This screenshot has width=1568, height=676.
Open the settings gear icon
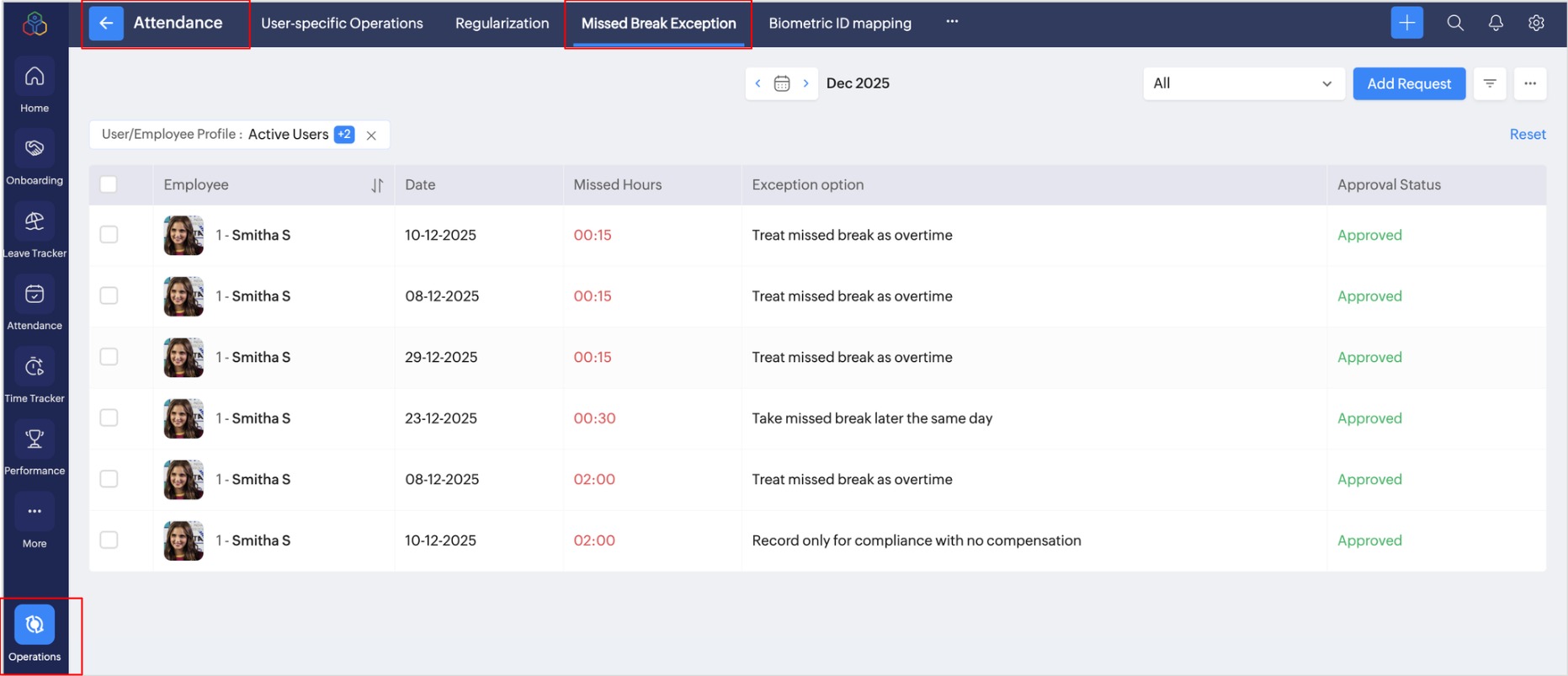(x=1536, y=24)
